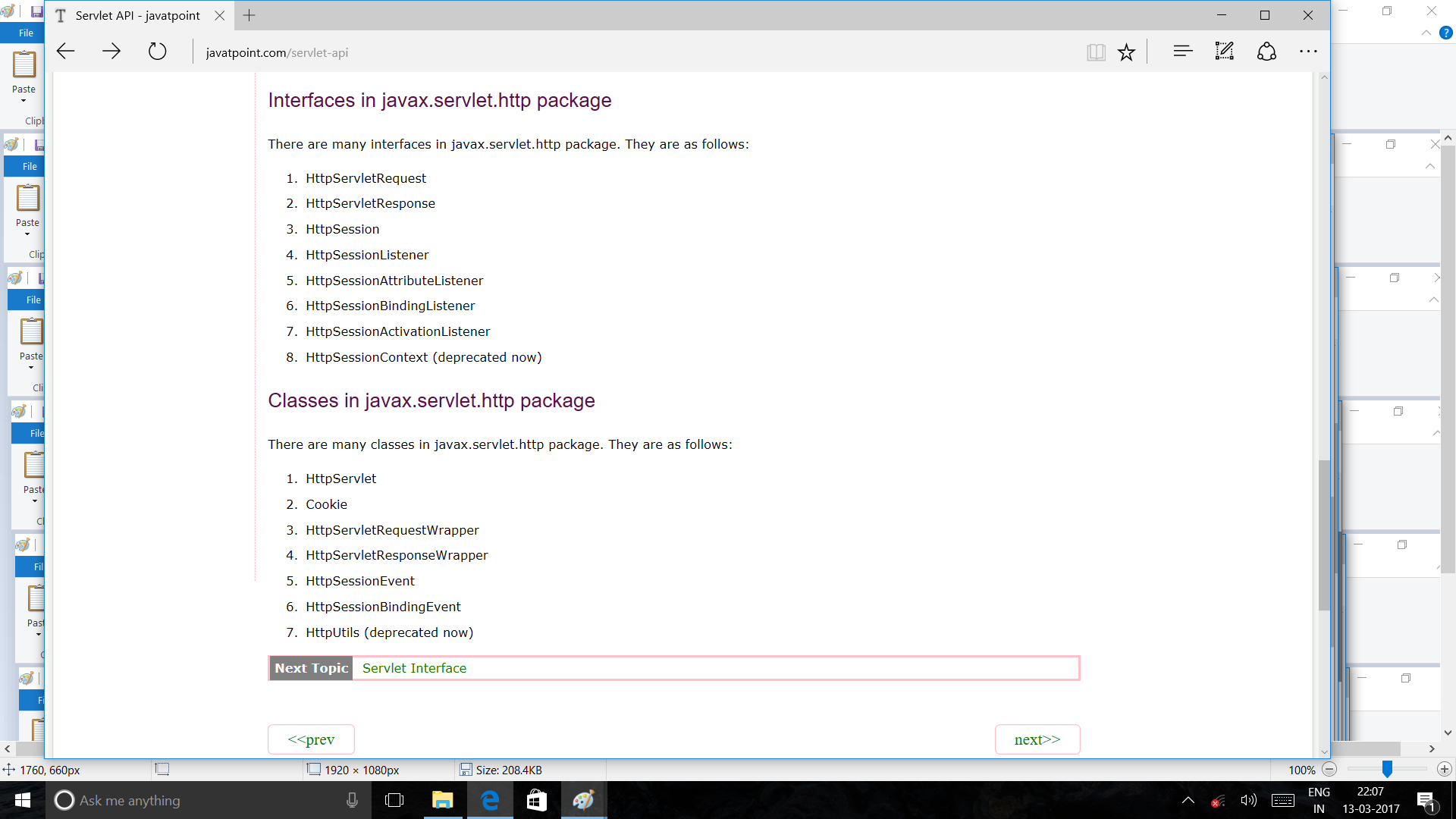
Task: Follow the Servlet Interface link
Action: coord(414,668)
